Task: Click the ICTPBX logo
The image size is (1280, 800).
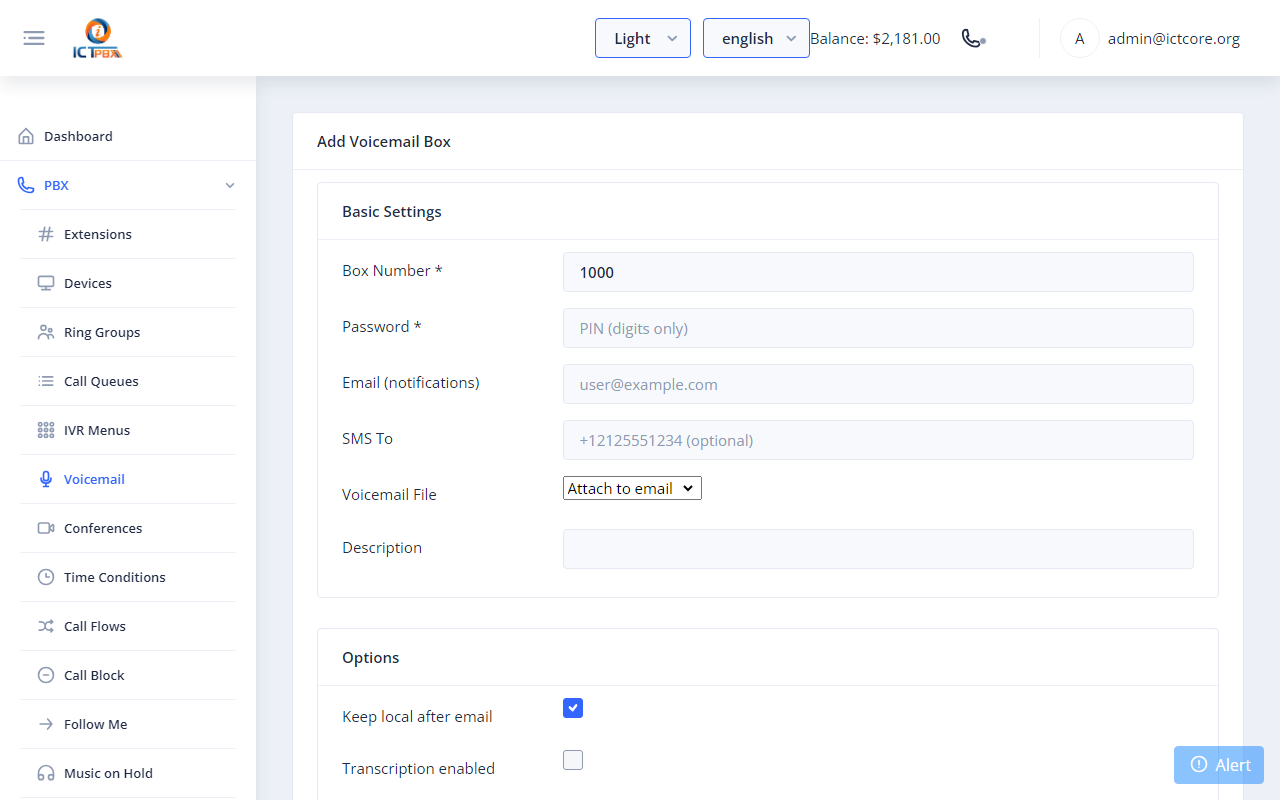Action: (97, 39)
